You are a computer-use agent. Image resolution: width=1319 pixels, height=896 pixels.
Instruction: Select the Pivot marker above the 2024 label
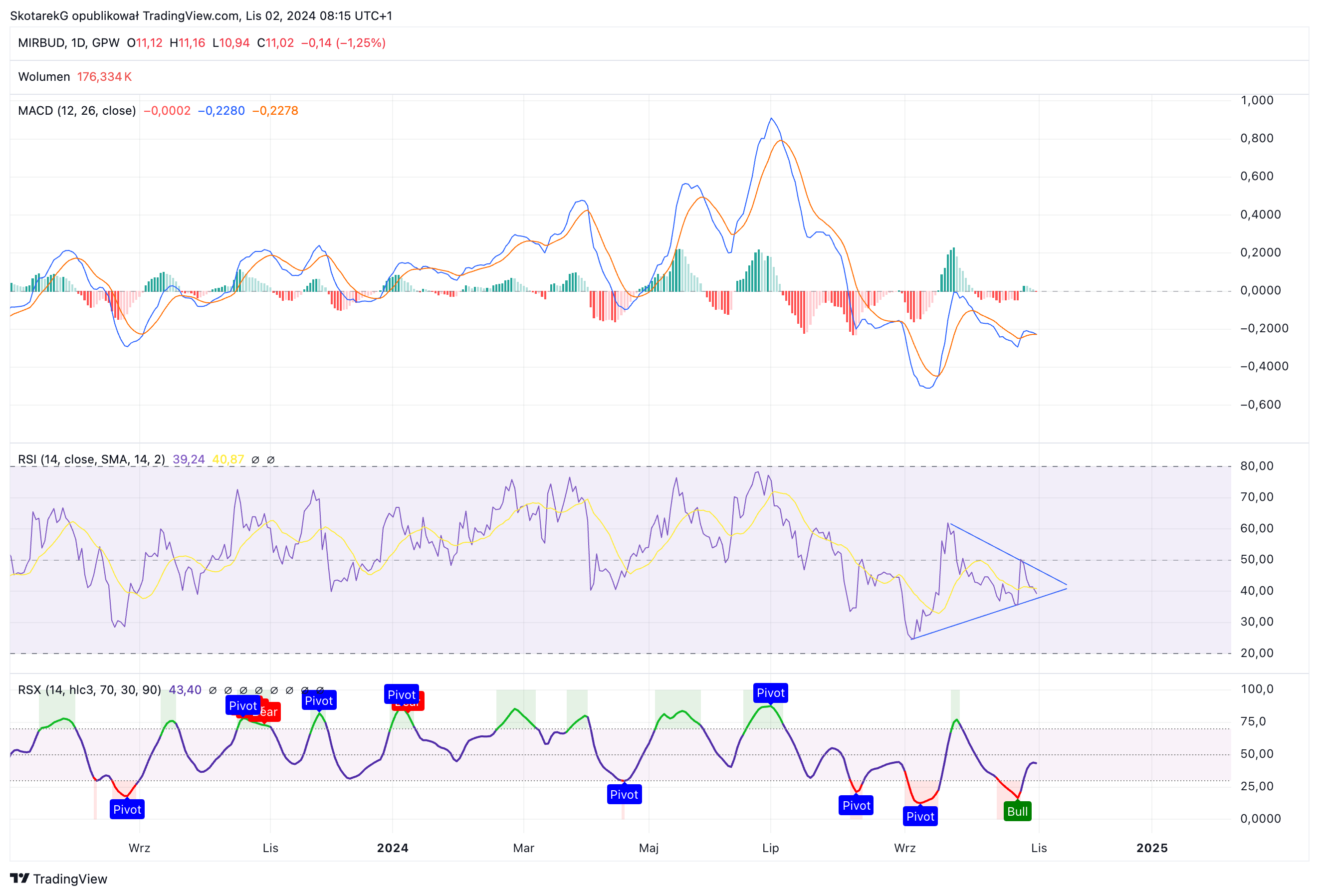pyautogui.click(x=401, y=694)
